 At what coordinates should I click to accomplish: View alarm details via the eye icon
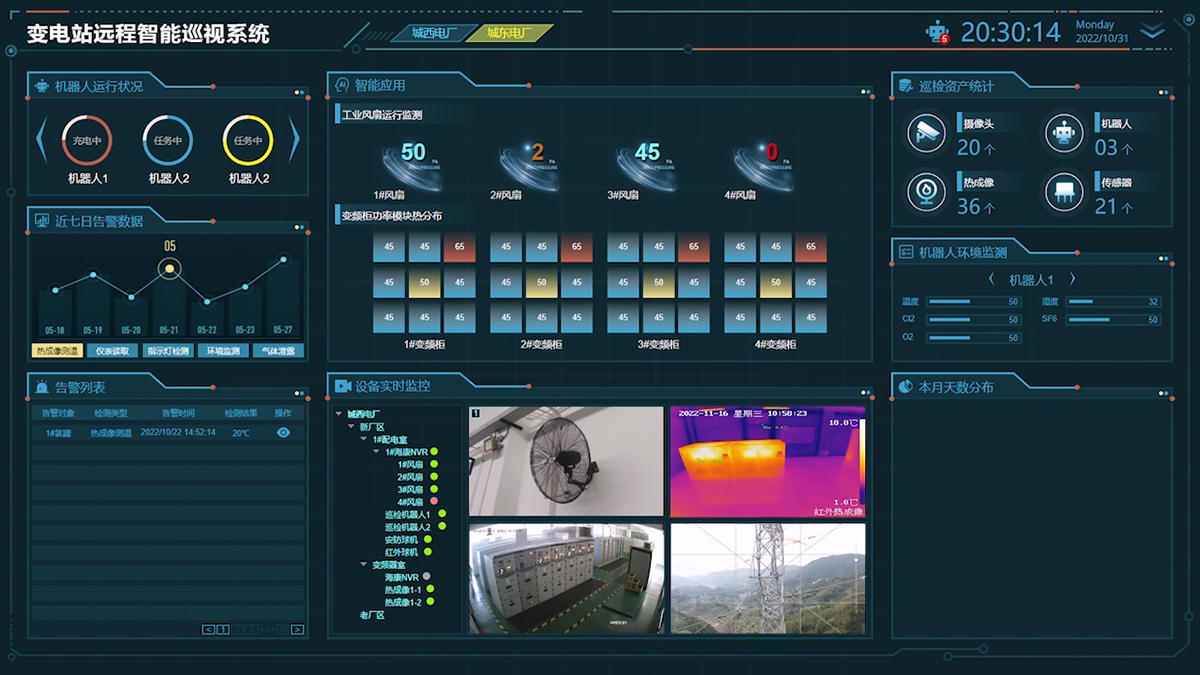[x=283, y=433]
